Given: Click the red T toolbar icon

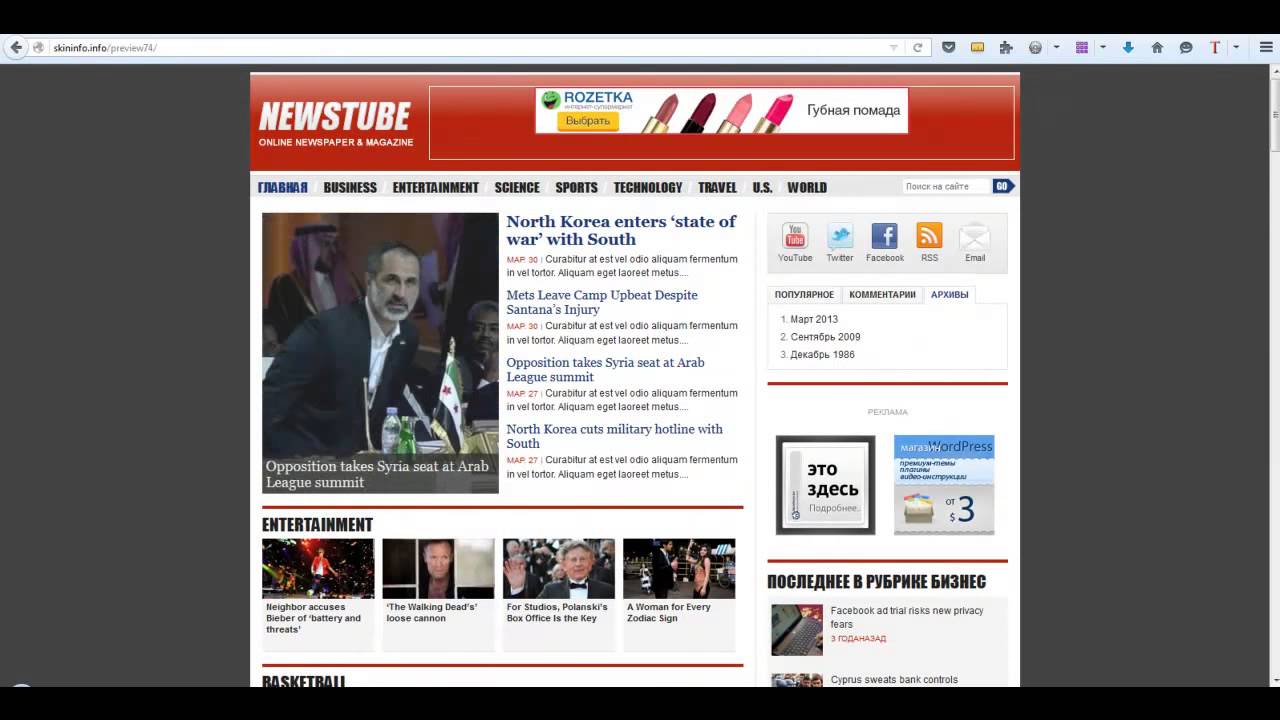Looking at the screenshot, I should [1215, 47].
